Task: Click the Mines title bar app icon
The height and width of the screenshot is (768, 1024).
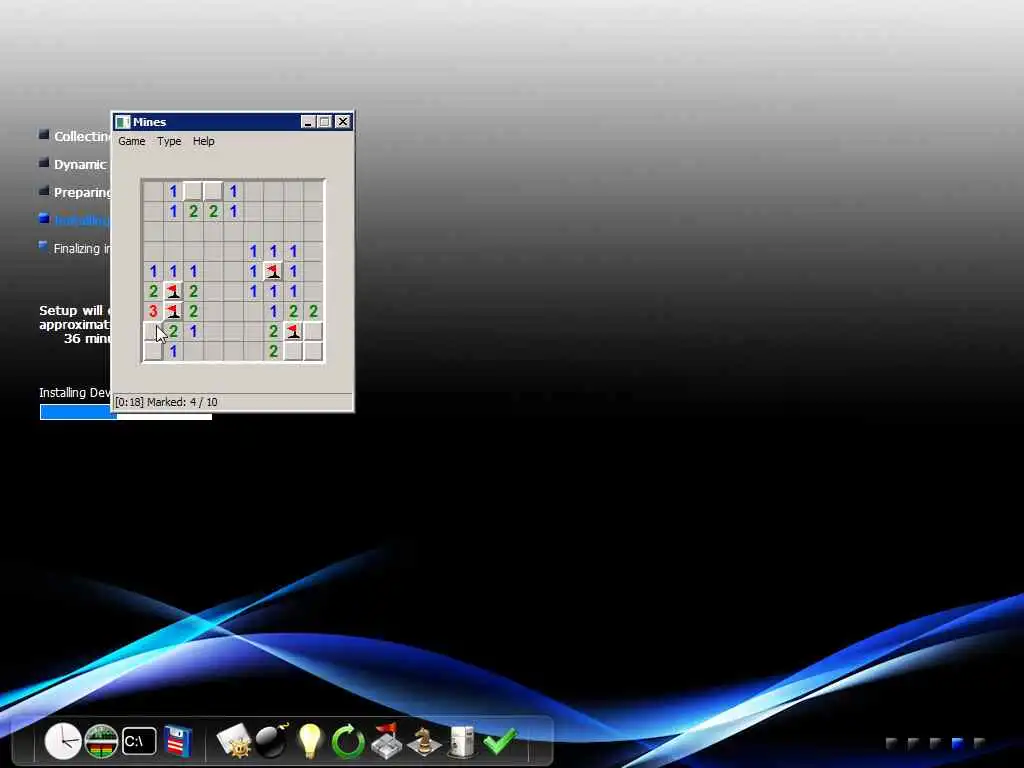Action: point(122,122)
